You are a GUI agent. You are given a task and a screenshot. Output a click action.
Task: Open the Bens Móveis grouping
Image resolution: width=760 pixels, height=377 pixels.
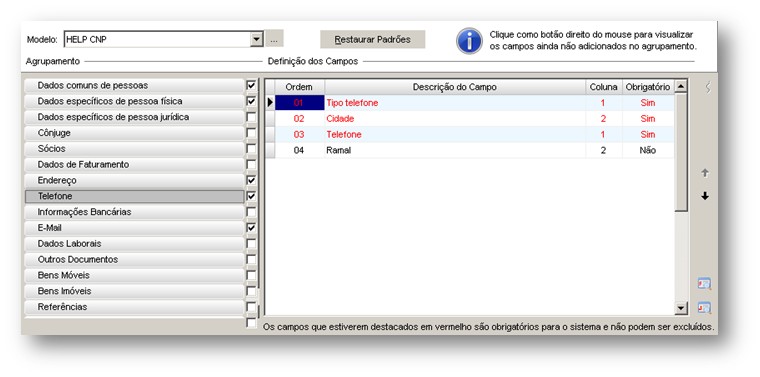tap(134, 275)
